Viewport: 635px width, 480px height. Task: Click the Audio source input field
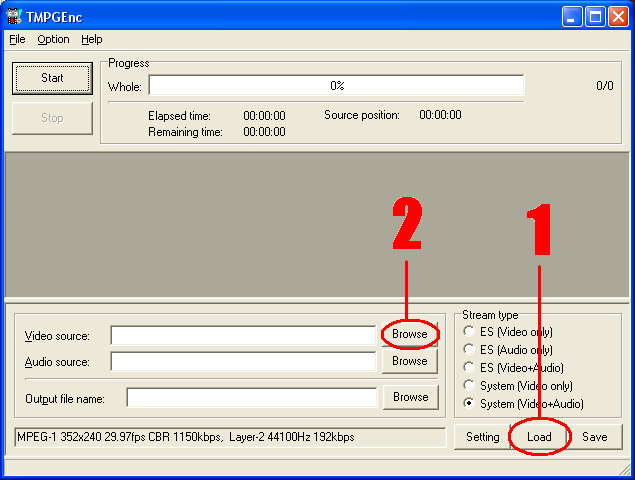[243, 361]
